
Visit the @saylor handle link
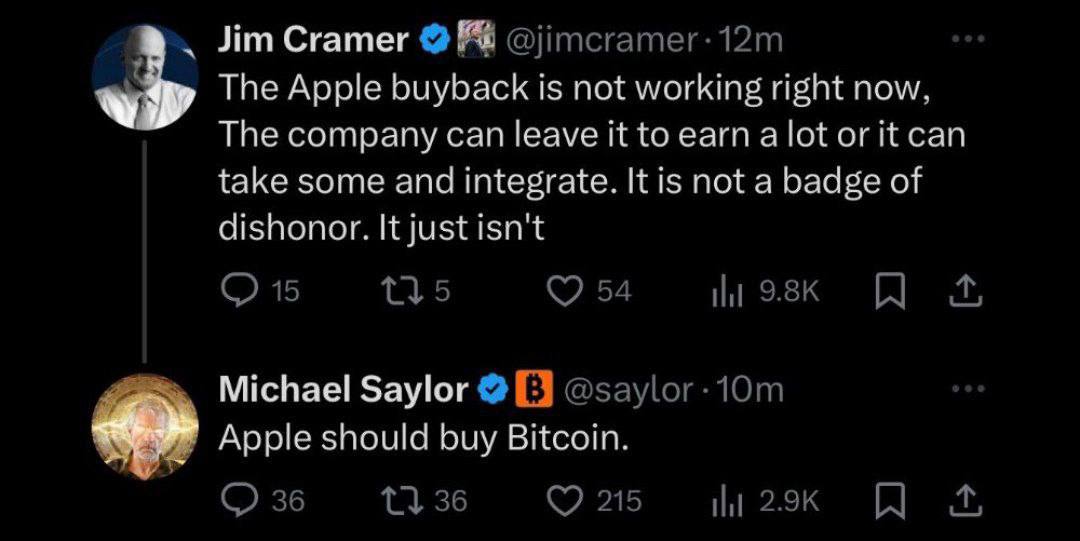pos(628,390)
